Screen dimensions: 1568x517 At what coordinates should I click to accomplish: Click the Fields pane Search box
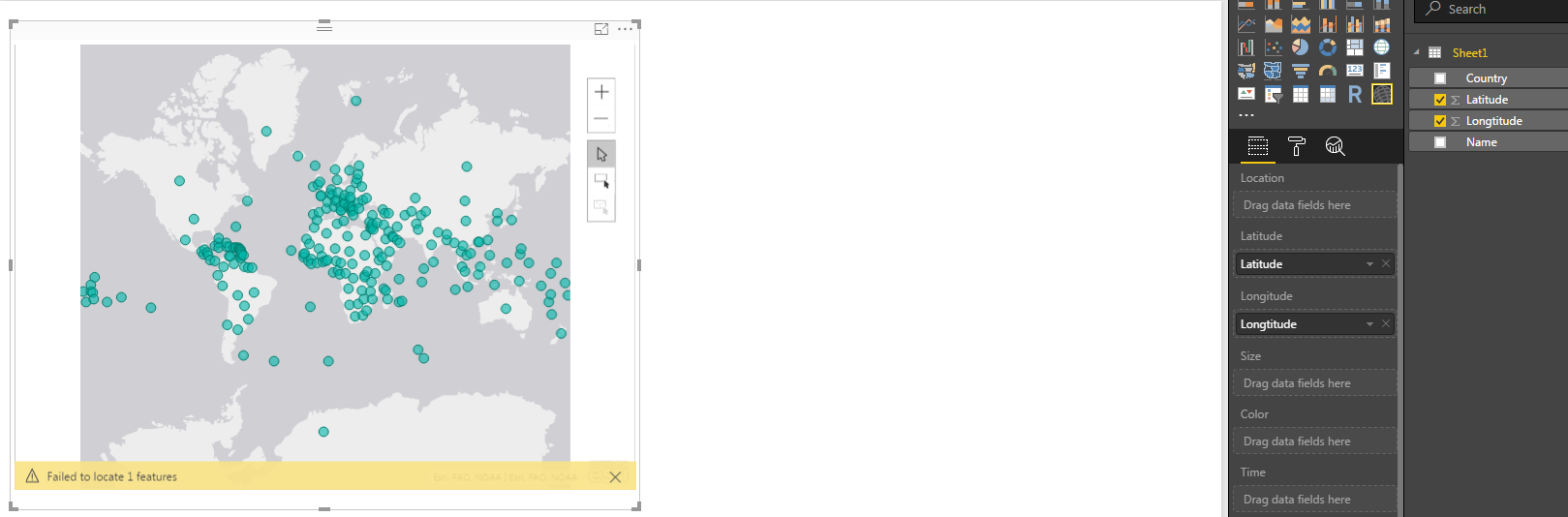1491,10
